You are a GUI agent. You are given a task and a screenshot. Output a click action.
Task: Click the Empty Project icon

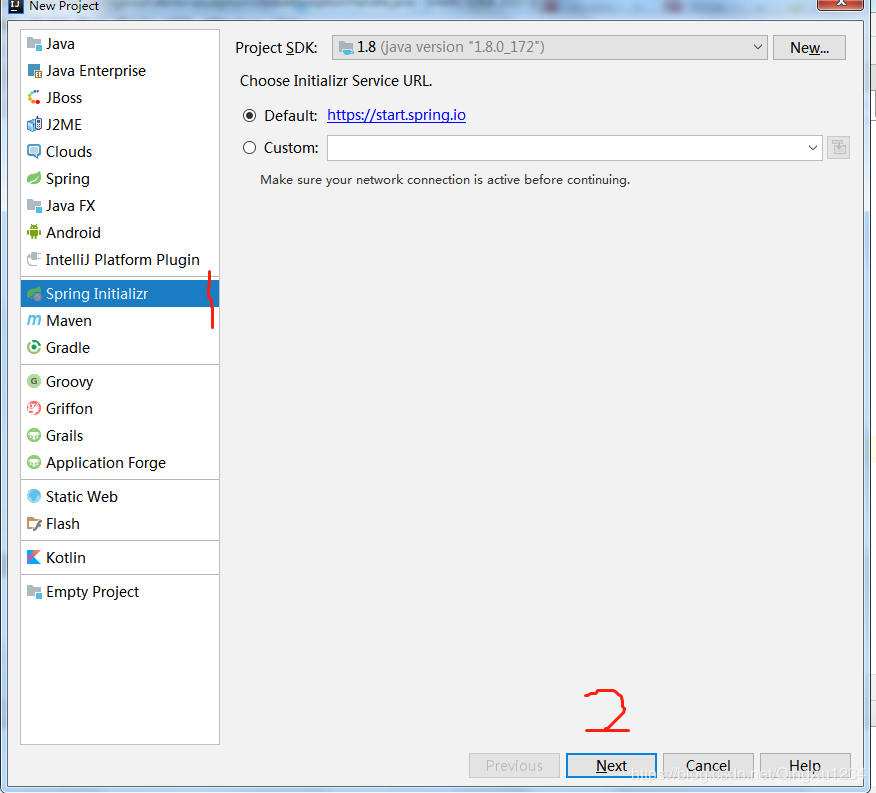click(x=34, y=591)
